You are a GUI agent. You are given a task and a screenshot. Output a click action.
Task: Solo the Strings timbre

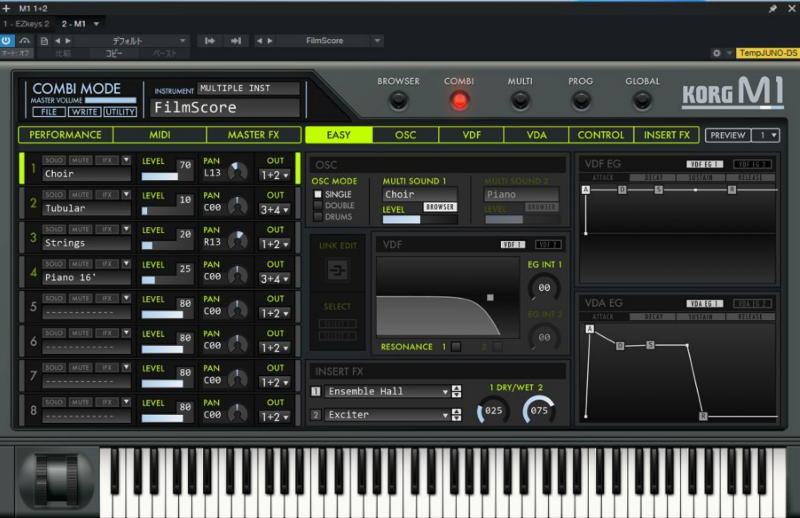coord(55,230)
